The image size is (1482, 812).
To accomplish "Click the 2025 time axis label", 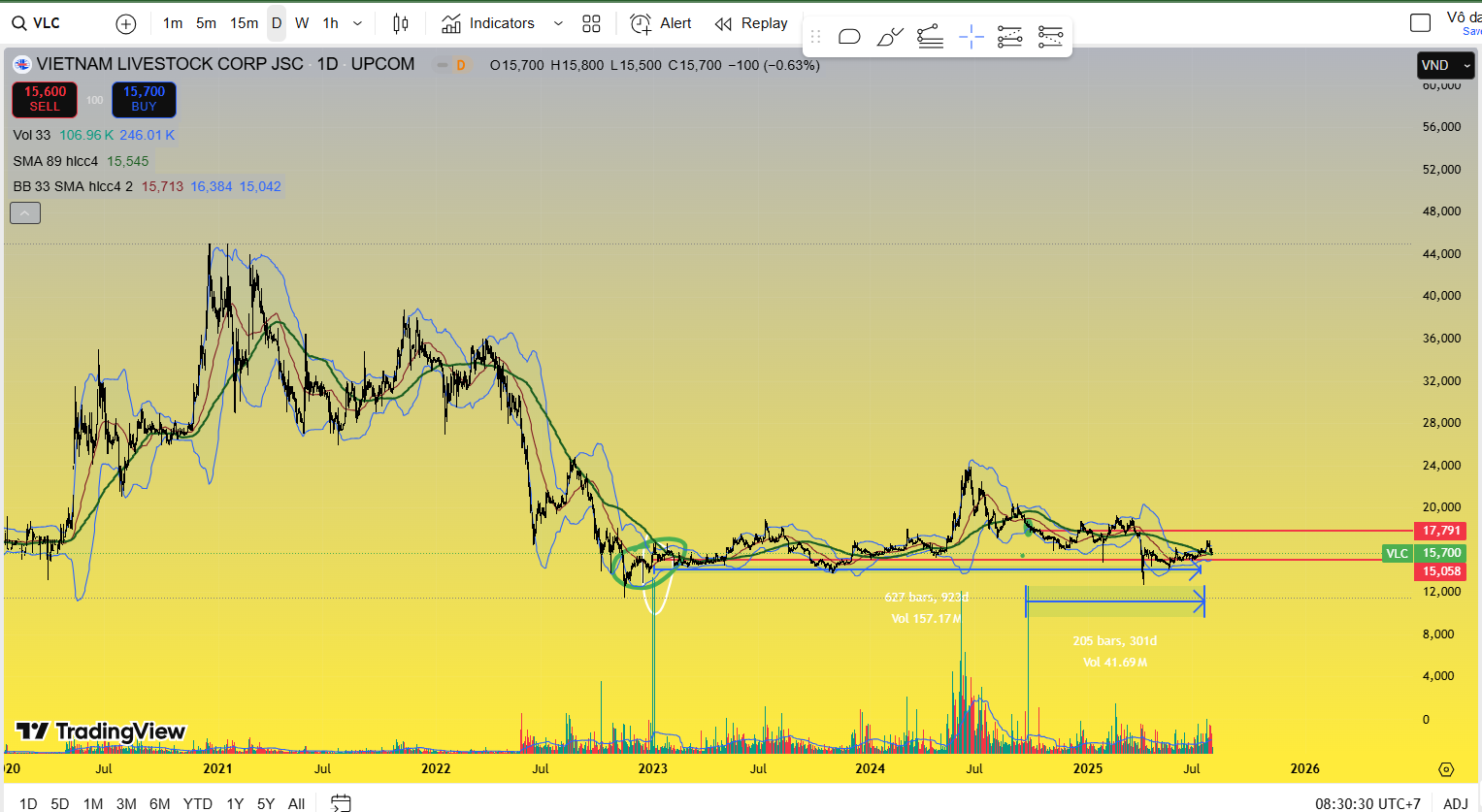I will pos(1088,768).
